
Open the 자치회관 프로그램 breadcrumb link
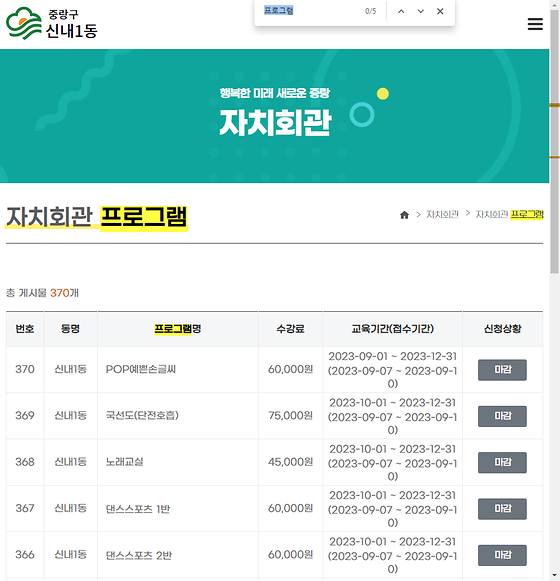(x=509, y=214)
